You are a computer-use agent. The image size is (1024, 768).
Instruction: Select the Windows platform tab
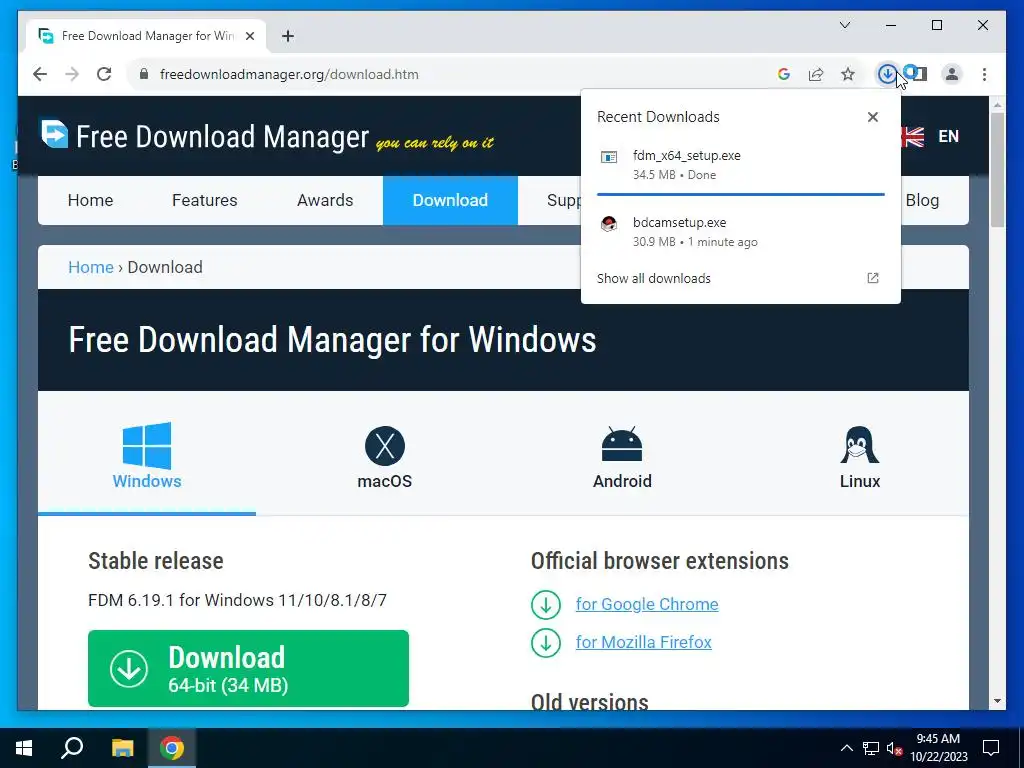[x=147, y=456]
